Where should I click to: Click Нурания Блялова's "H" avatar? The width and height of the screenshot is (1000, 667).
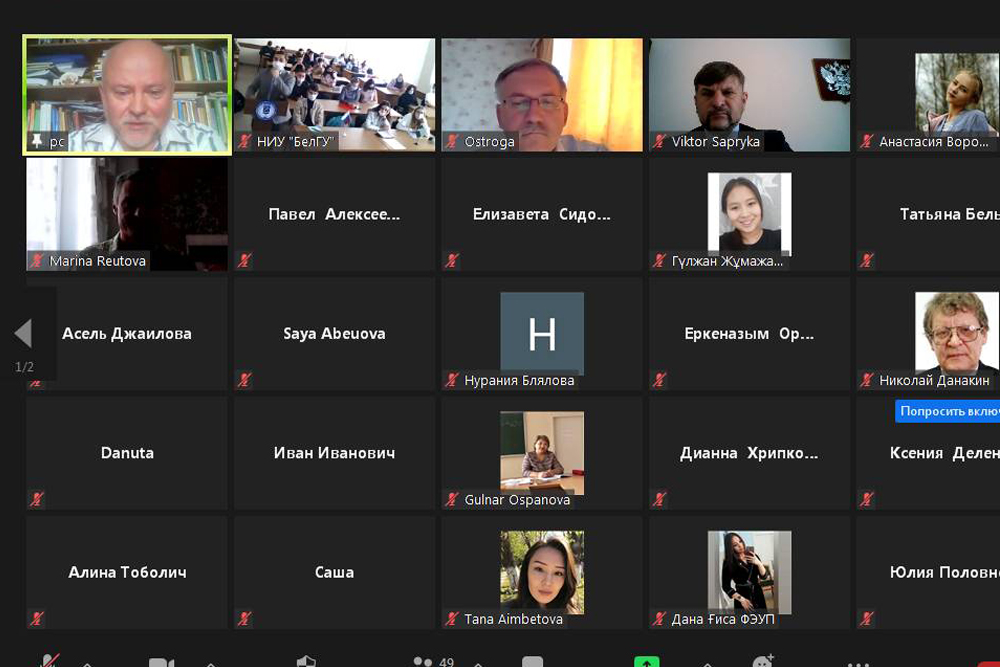click(x=542, y=334)
